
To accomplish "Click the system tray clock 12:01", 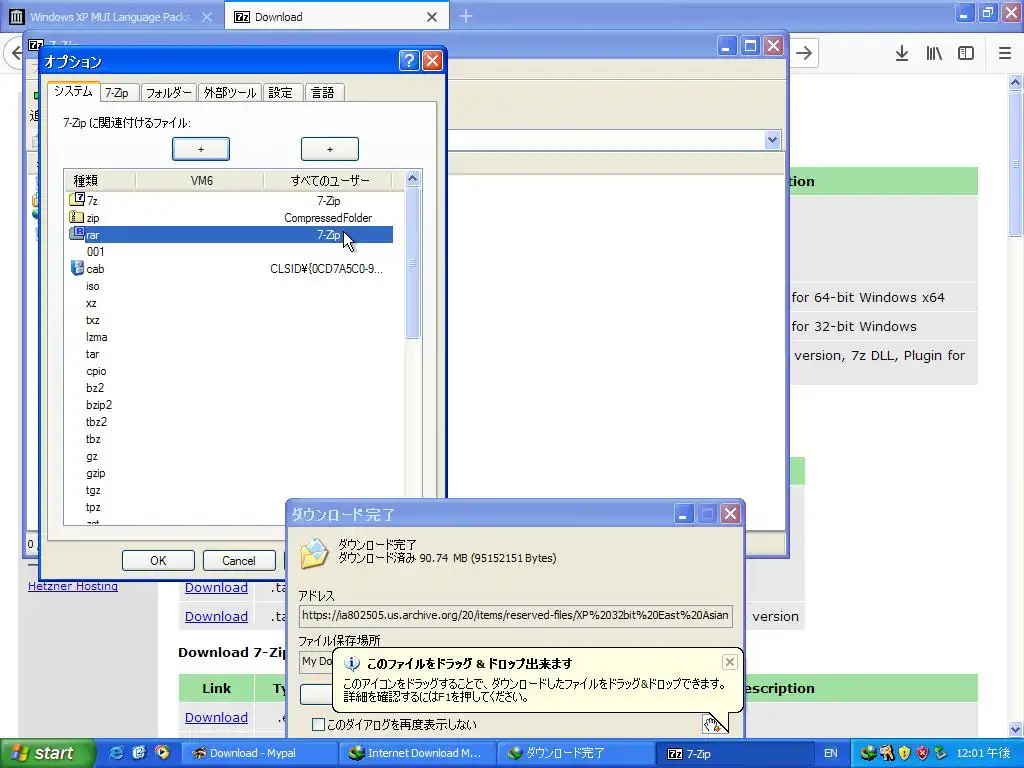I will (x=983, y=753).
